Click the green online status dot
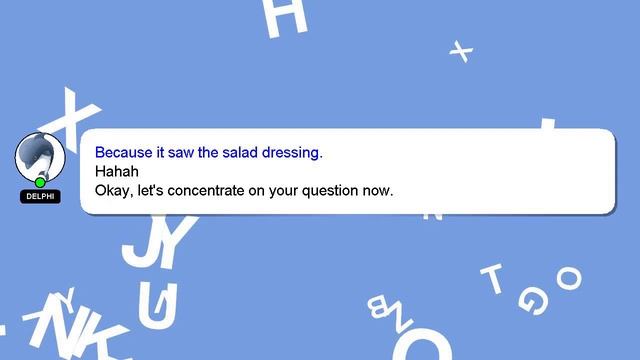The width and height of the screenshot is (640, 360). [x=40, y=182]
